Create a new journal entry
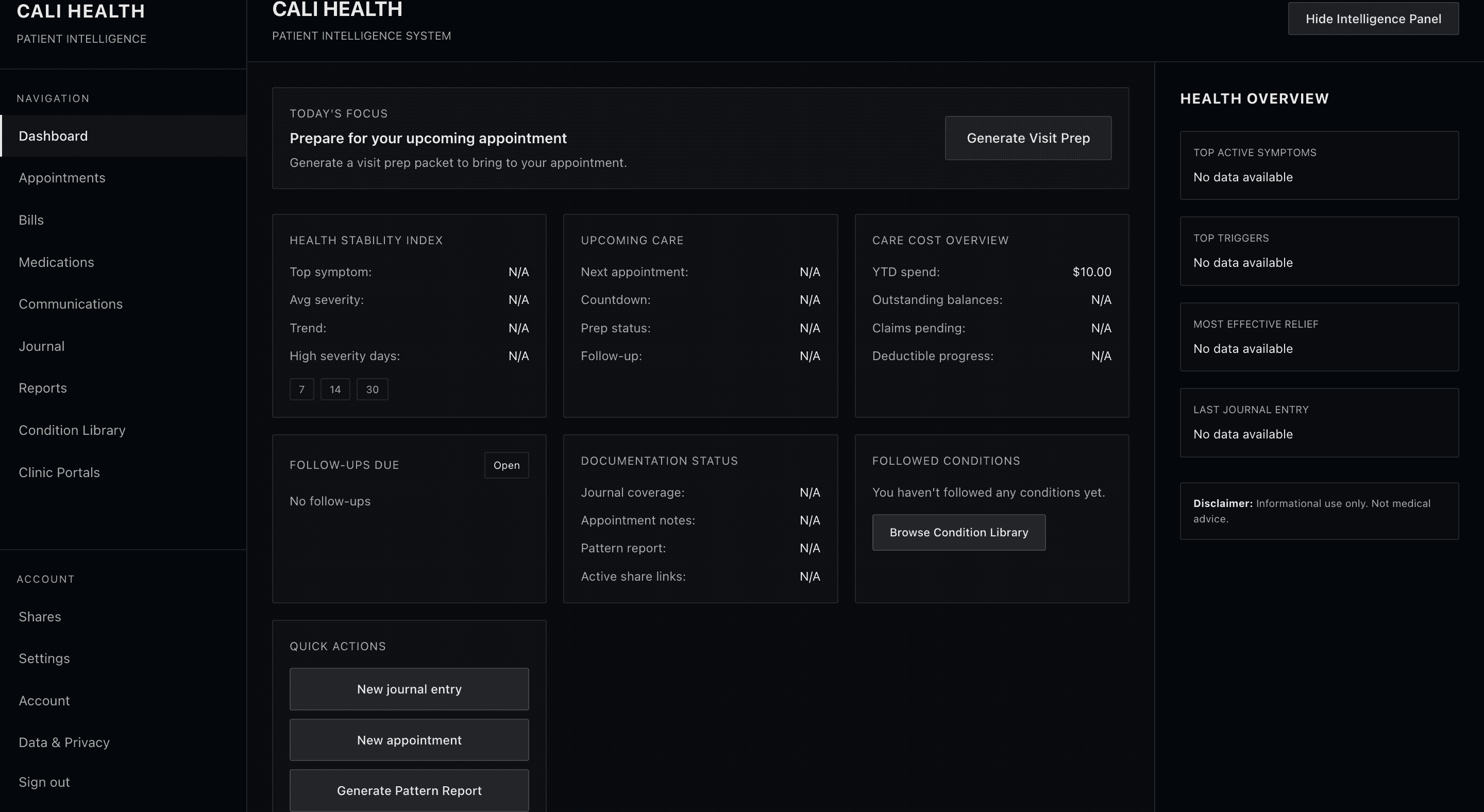 pyautogui.click(x=409, y=689)
